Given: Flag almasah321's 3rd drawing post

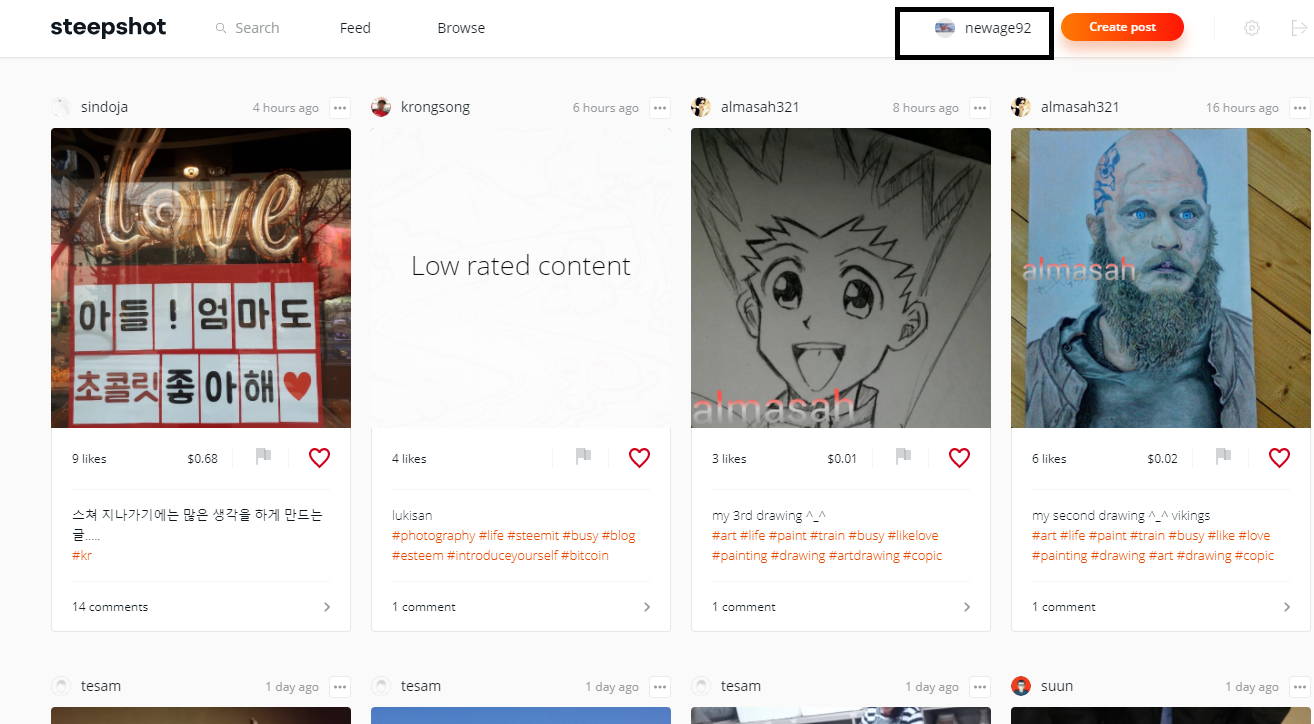Looking at the screenshot, I should click(903, 457).
